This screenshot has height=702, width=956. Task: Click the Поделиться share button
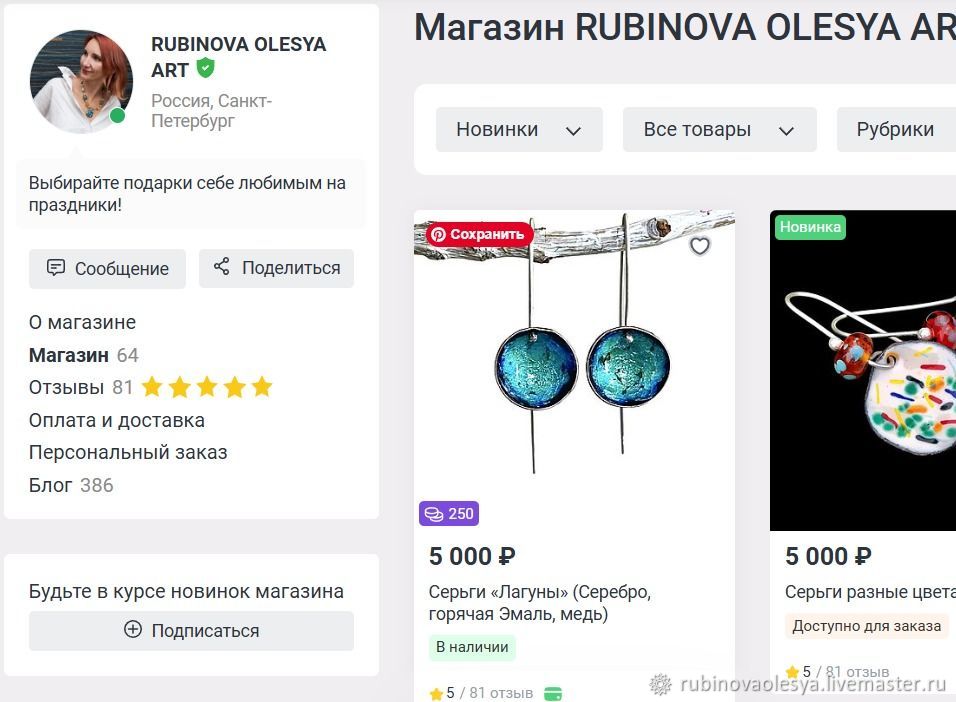pos(276,268)
